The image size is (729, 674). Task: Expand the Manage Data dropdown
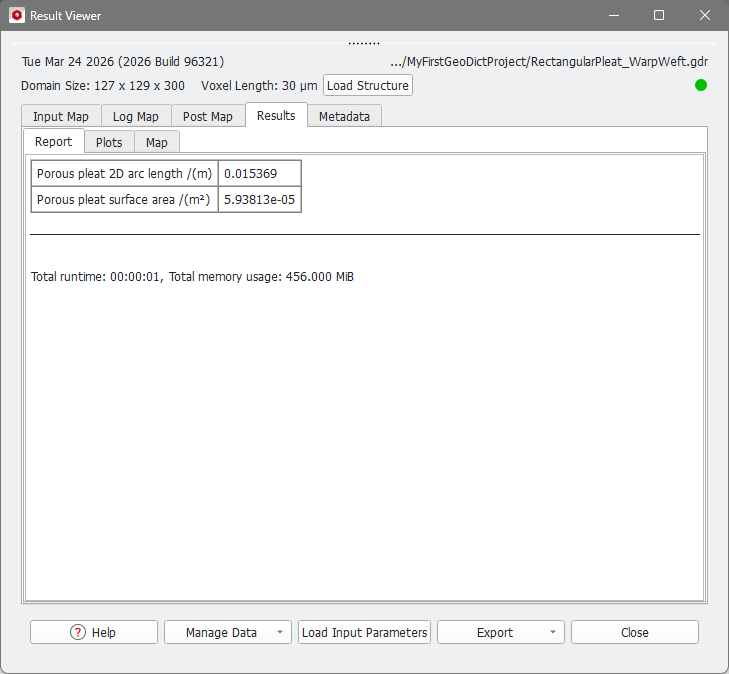pos(228,632)
